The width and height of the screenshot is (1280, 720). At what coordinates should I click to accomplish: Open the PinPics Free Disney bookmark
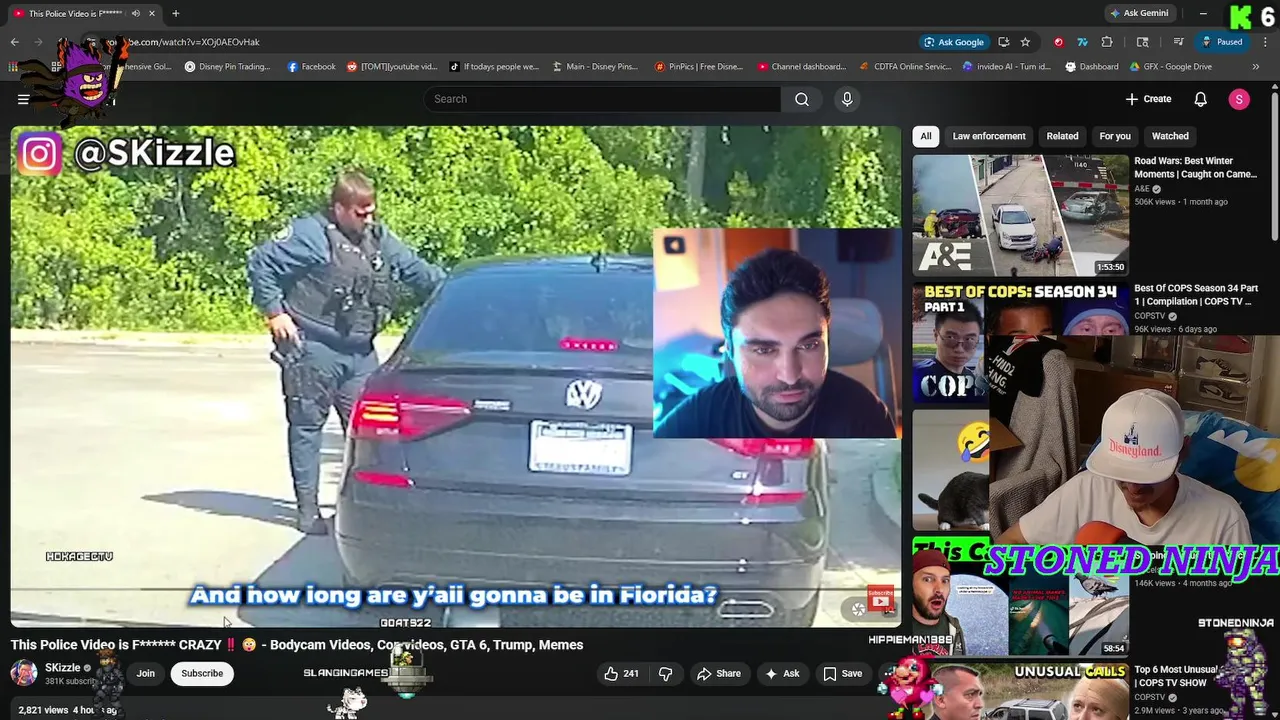(x=698, y=67)
